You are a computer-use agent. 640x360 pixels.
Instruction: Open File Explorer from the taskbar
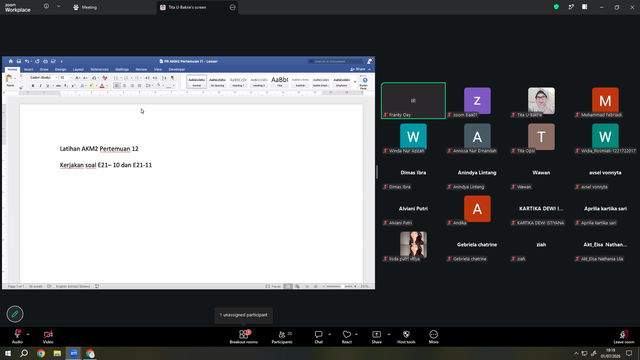pyautogui.click(x=57, y=353)
